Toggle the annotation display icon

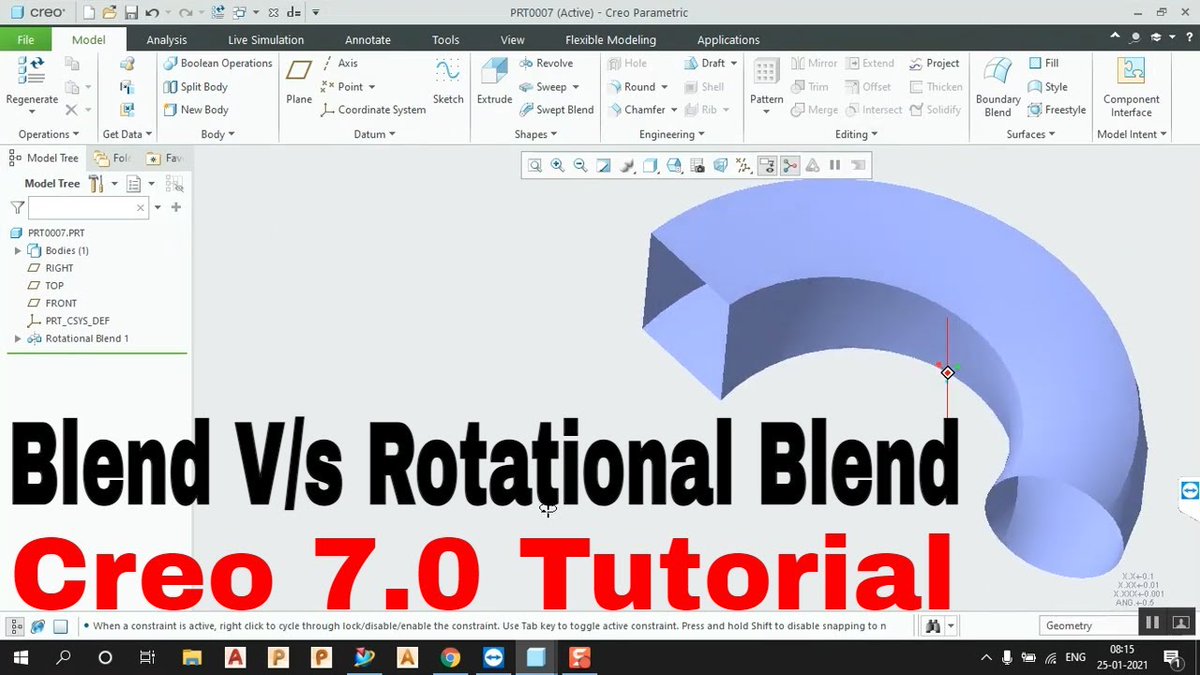[766, 164]
